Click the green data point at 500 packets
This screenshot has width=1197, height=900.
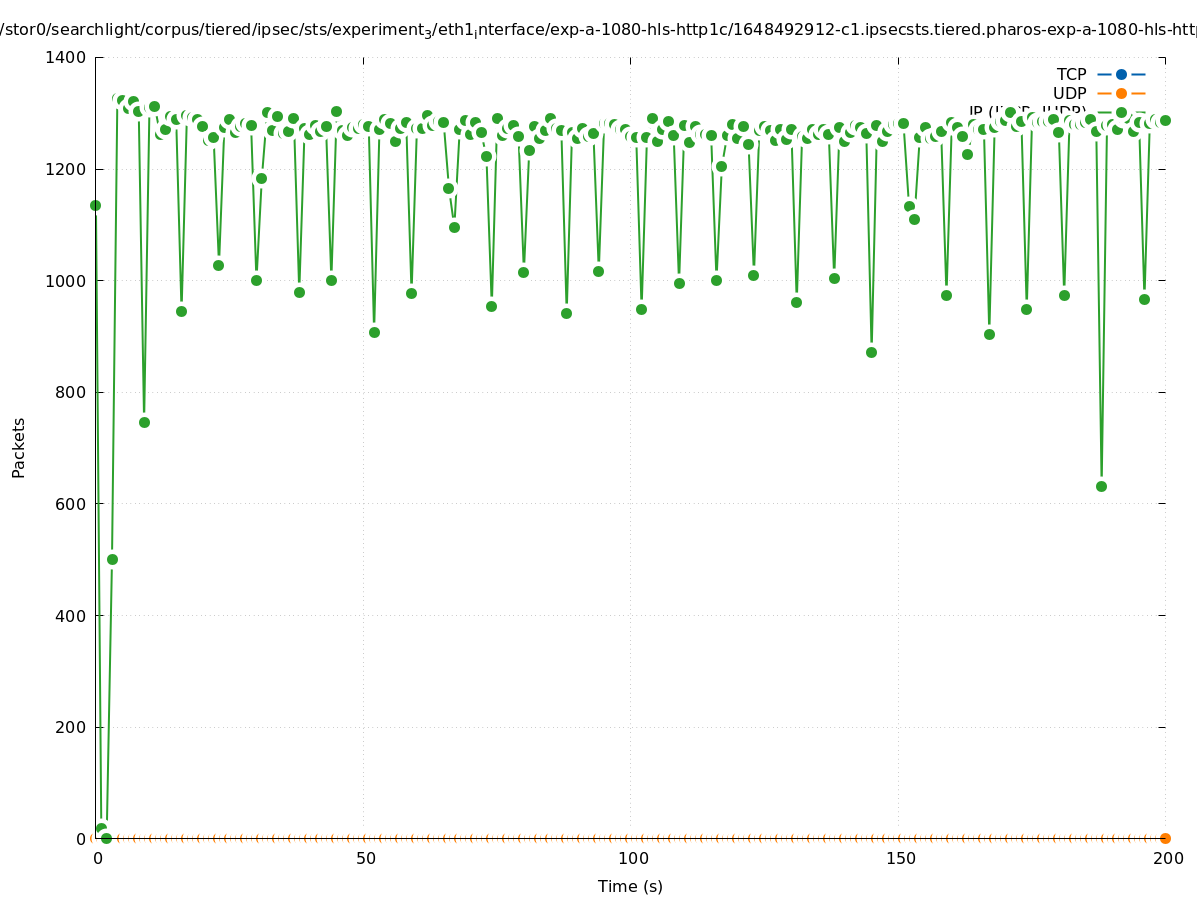tap(112, 559)
